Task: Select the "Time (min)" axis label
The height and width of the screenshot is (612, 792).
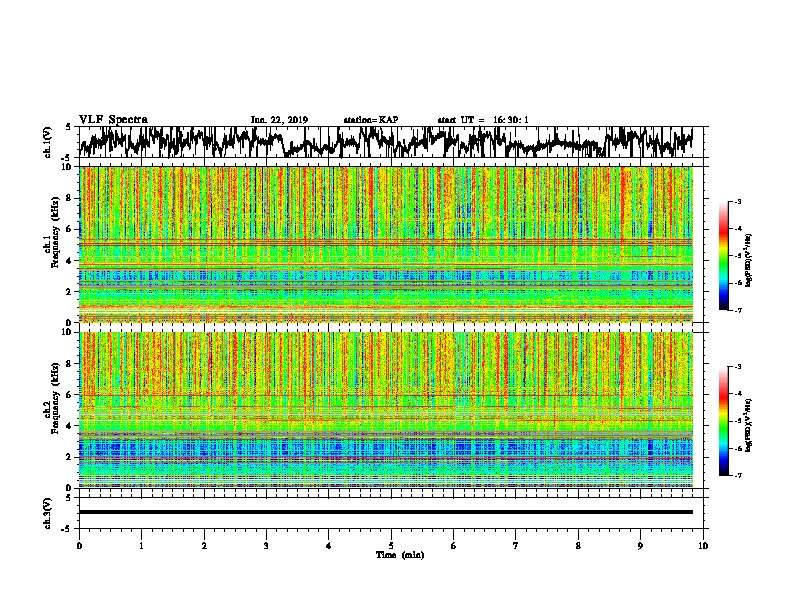Action: click(400, 555)
